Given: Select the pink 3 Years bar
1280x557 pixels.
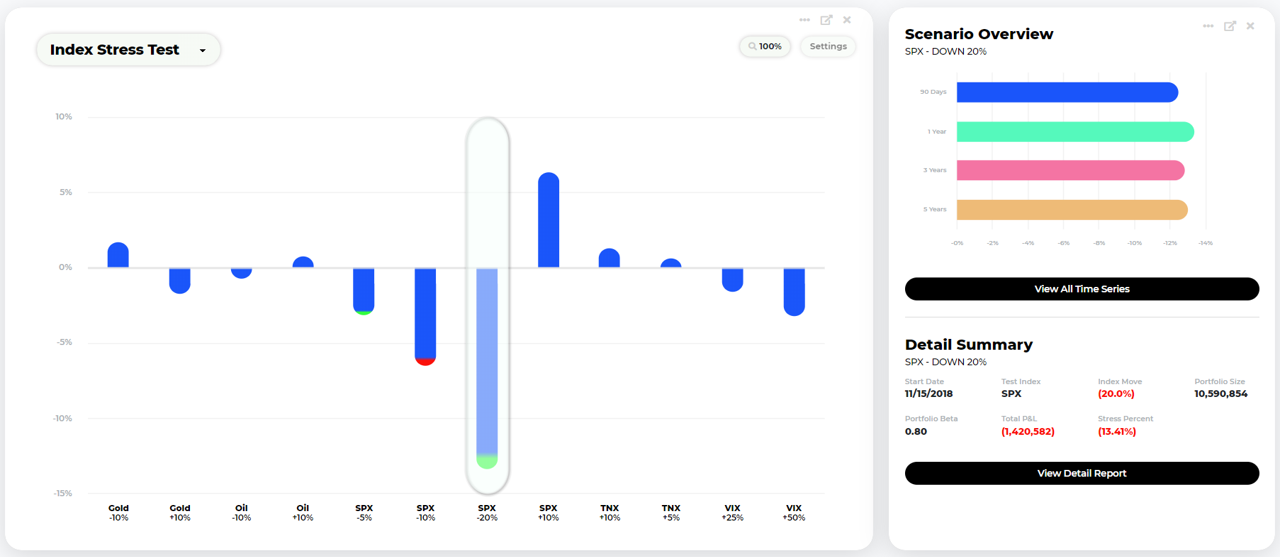Looking at the screenshot, I should coord(1071,171).
